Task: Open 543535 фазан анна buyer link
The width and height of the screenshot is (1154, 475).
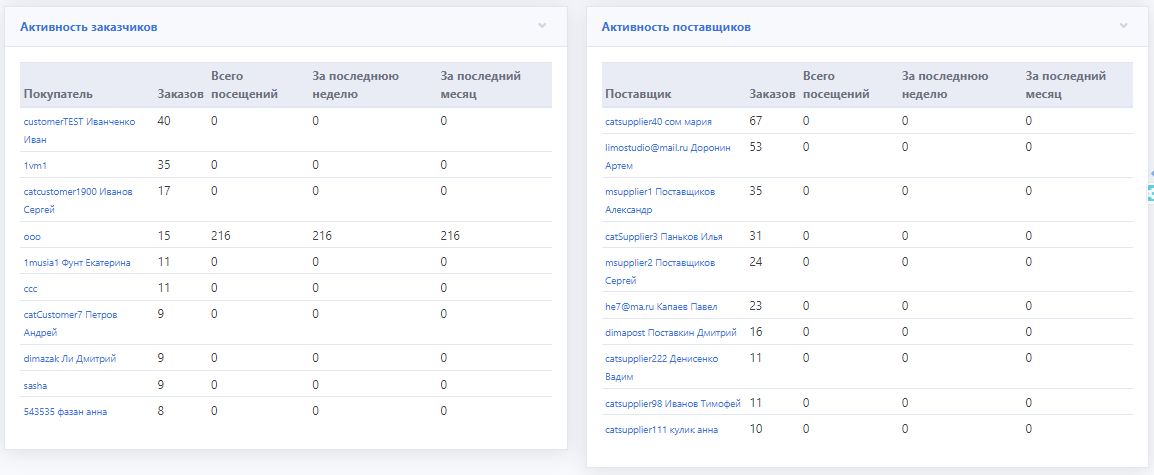Action: 65,411
